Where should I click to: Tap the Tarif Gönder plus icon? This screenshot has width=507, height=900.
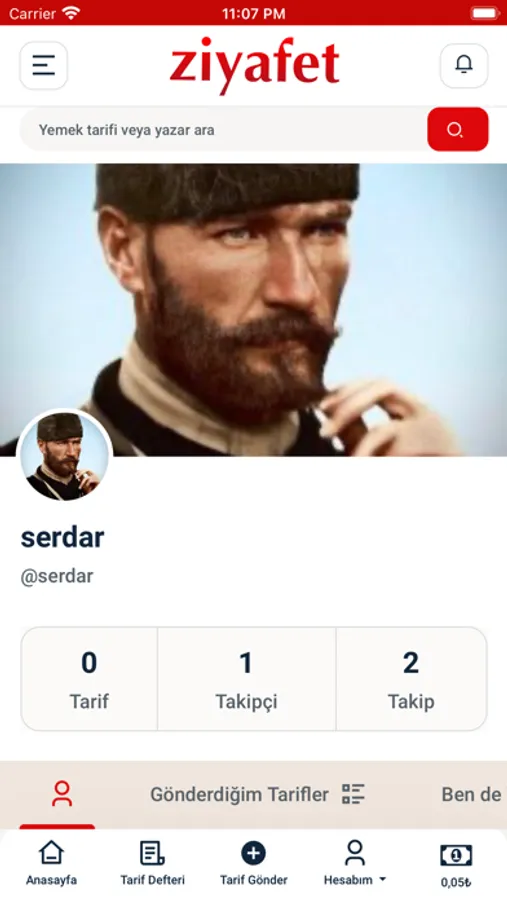click(x=253, y=854)
